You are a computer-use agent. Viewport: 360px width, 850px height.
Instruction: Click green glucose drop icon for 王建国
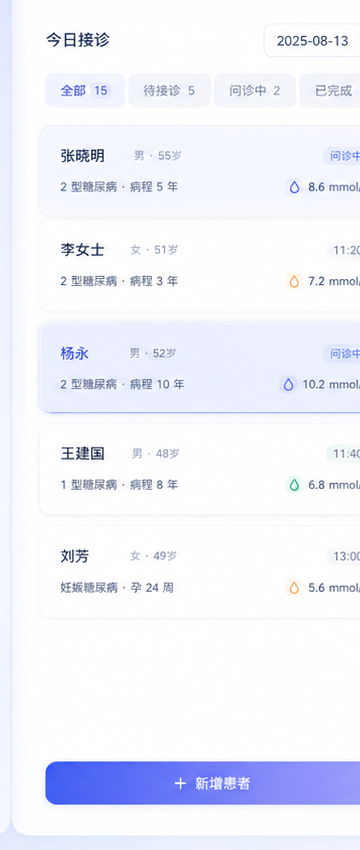click(294, 485)
